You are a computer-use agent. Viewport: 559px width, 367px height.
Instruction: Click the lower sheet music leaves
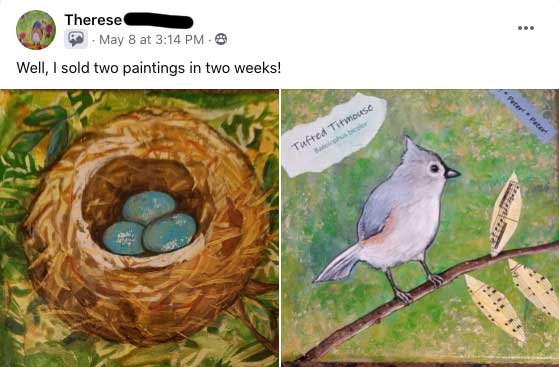point(513,301)
